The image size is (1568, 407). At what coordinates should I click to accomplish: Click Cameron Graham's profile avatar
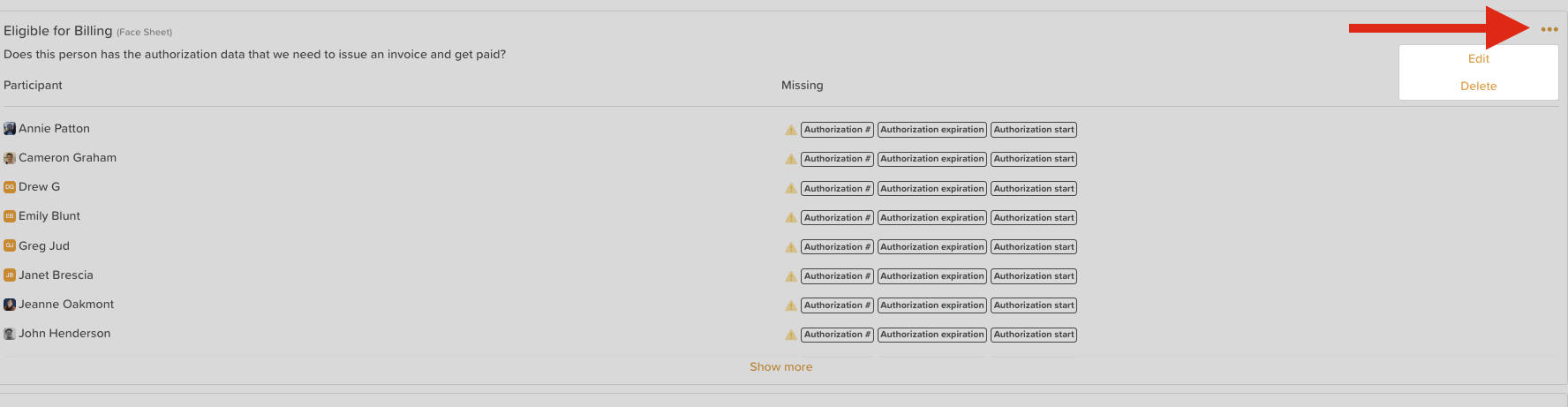10,158
